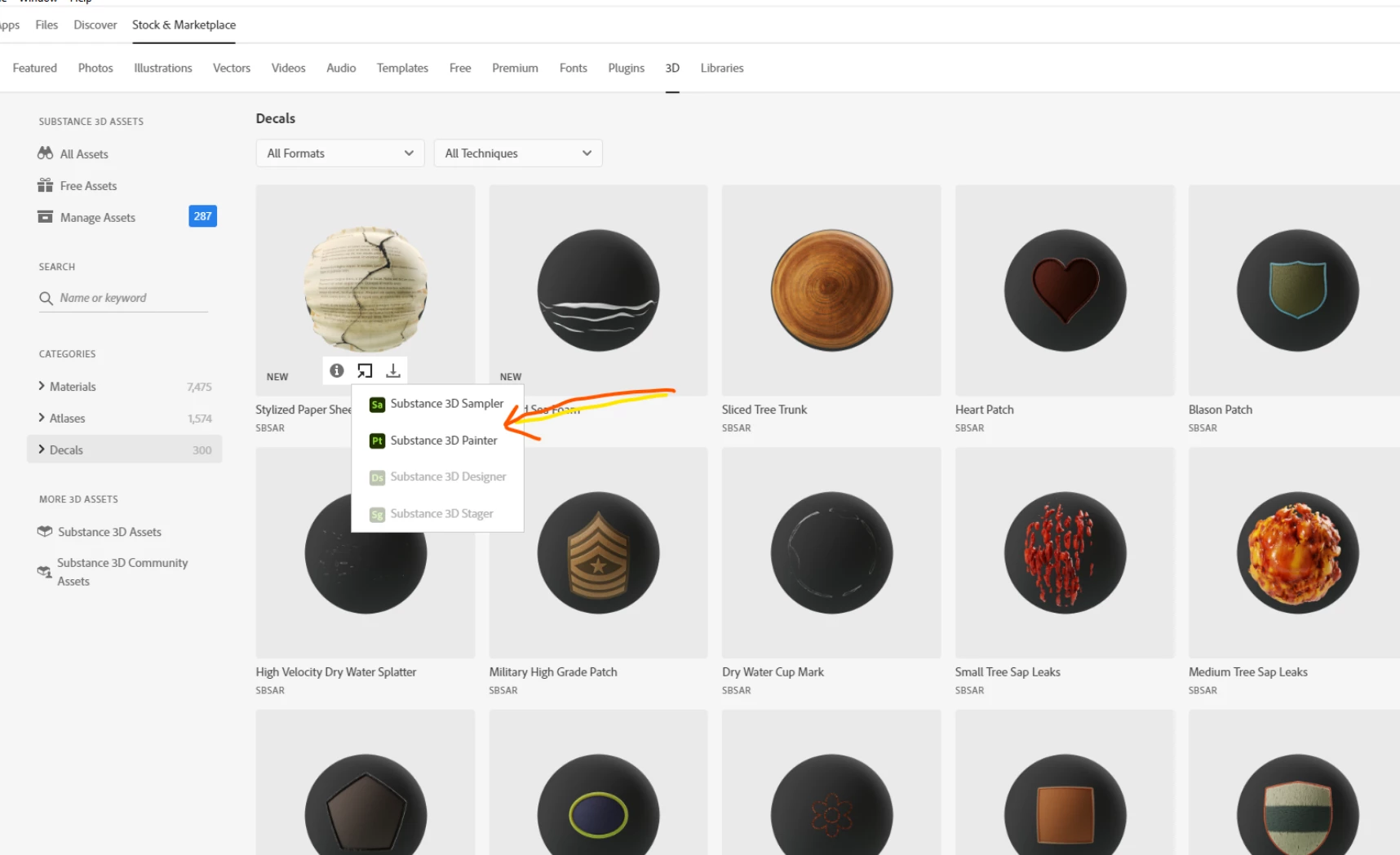Click the info icon on Stylized Paper card
This screenshot has height=855, width=1400.
pos(336,370)
